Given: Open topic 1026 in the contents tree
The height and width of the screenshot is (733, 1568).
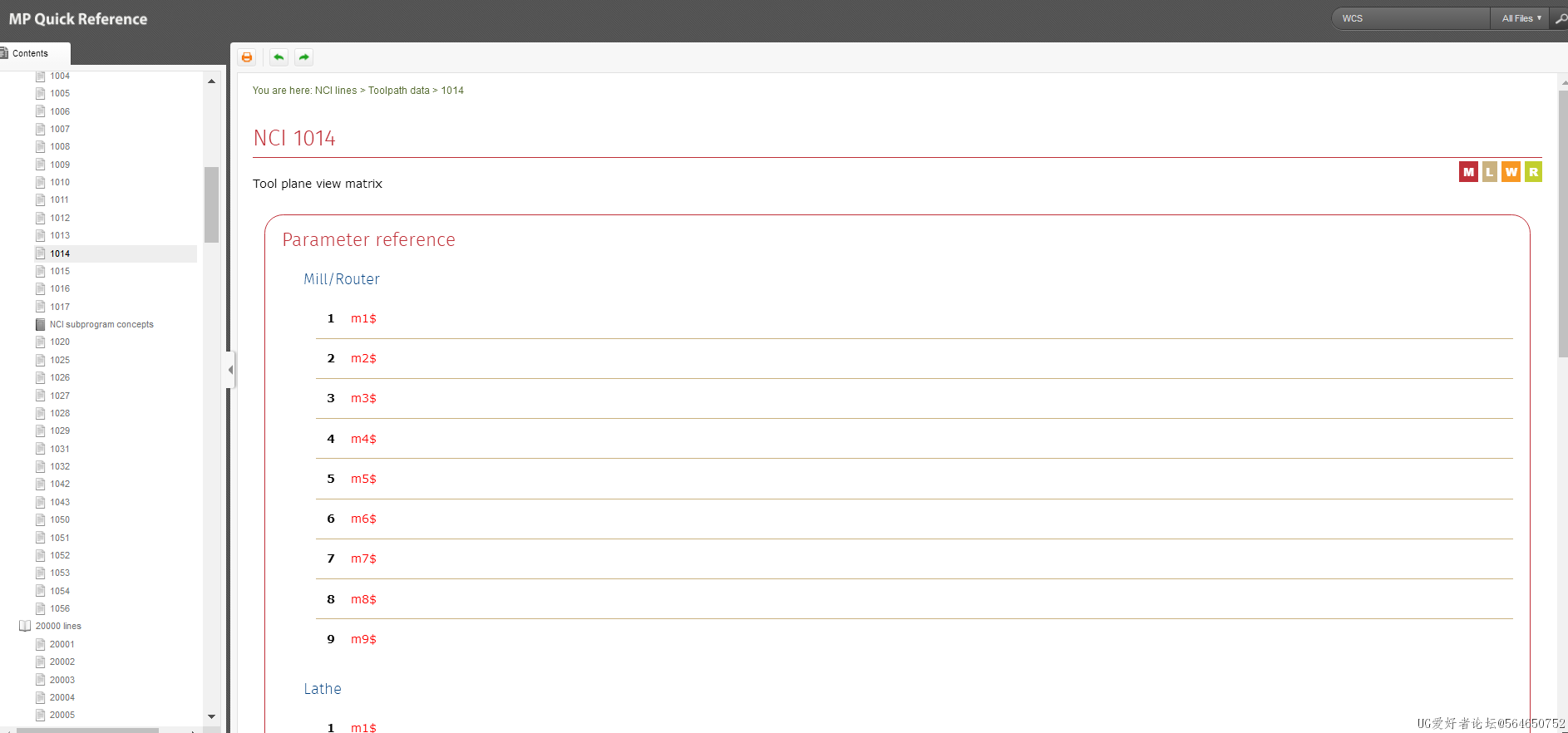Looking at the screenshot, I should pos(60,377).
